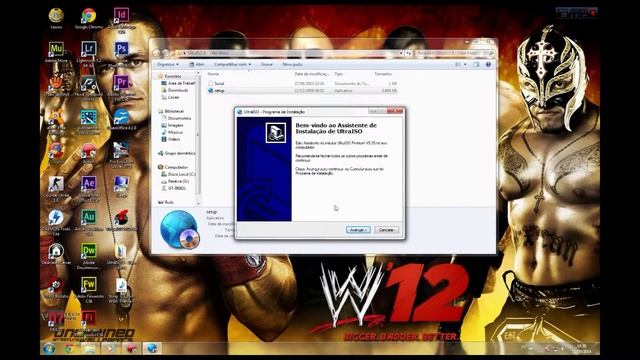This screenshot has width=640, height=360.
Task: Click the Windows Start button
Action: tap(49, 348)
